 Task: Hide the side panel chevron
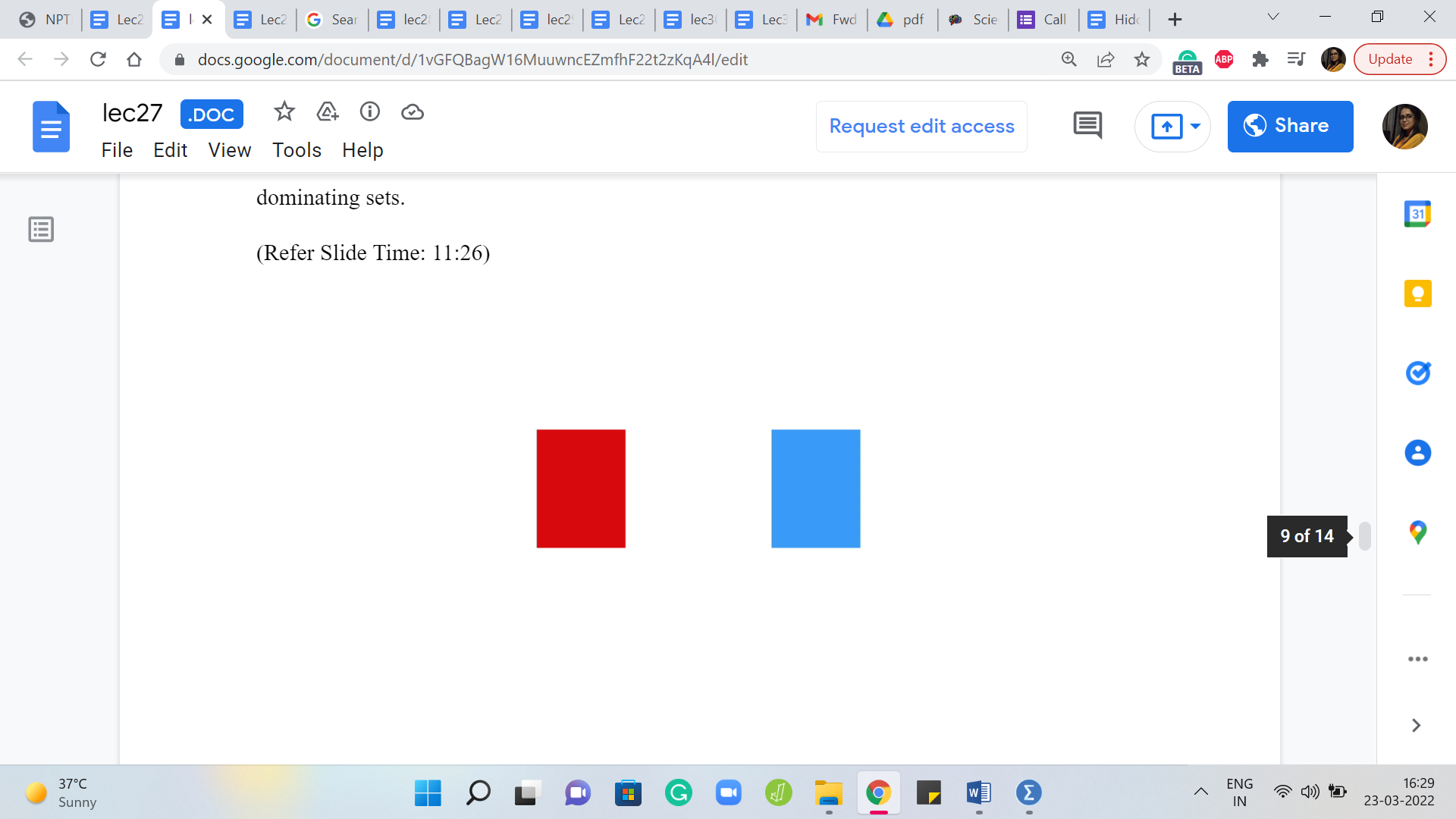[x=1416, y=726]
